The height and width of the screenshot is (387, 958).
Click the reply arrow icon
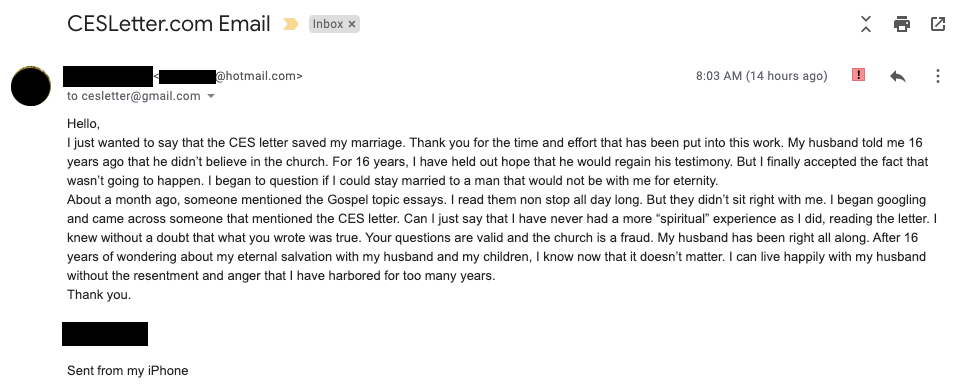pos(898,76)
